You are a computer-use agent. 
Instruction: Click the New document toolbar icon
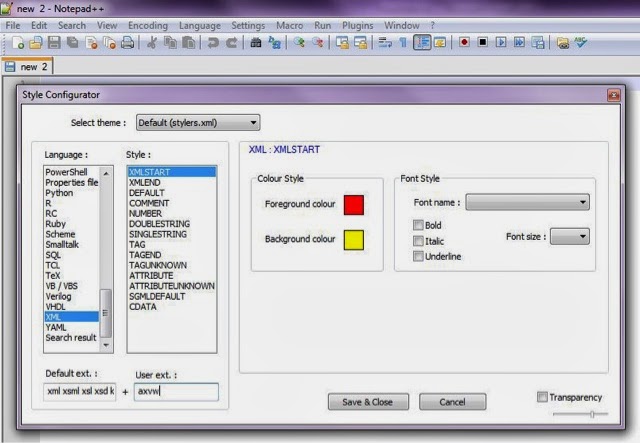[x=17, y=42]
